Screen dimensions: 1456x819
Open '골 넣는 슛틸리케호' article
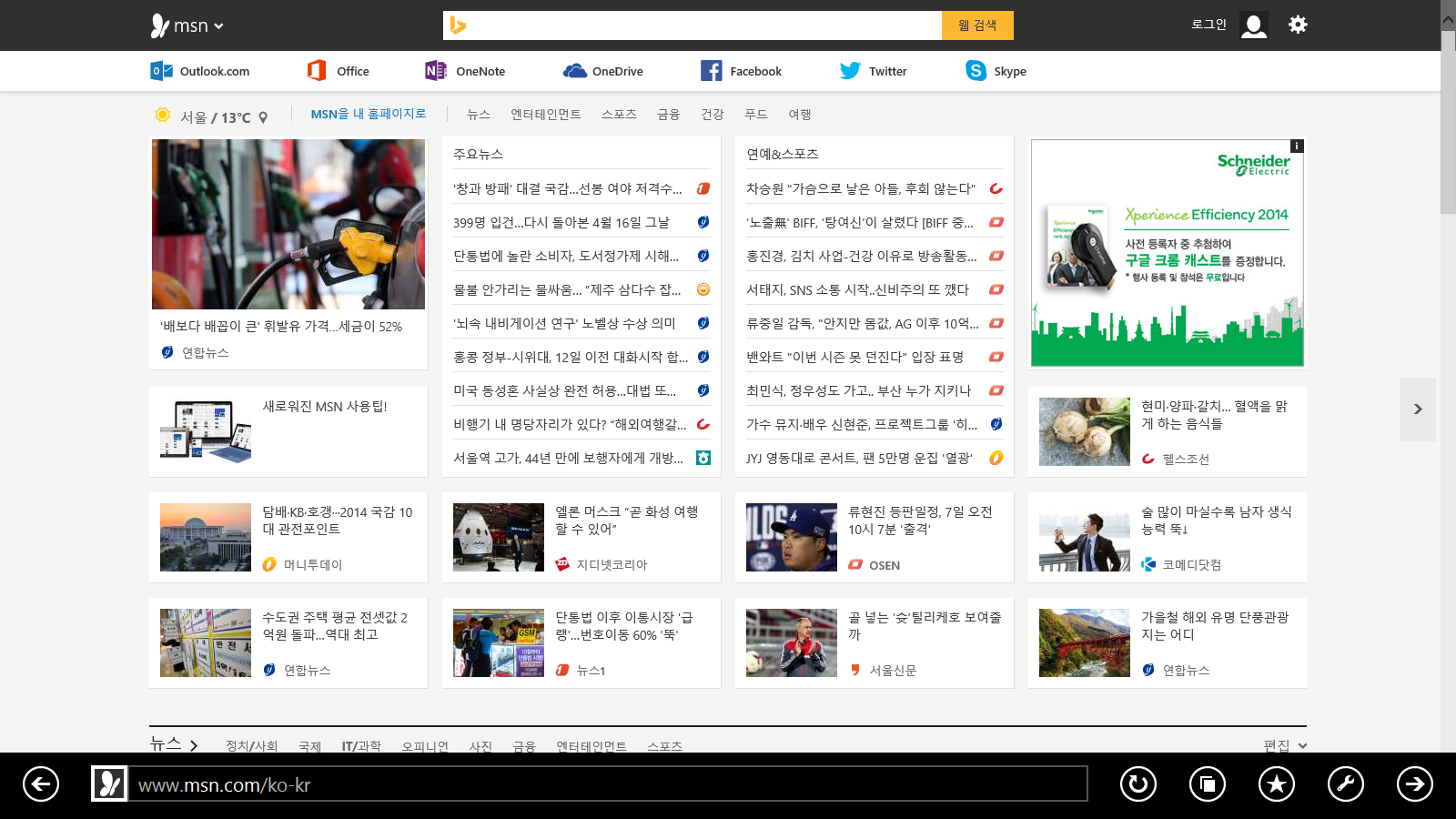click(x=925, y=626)
